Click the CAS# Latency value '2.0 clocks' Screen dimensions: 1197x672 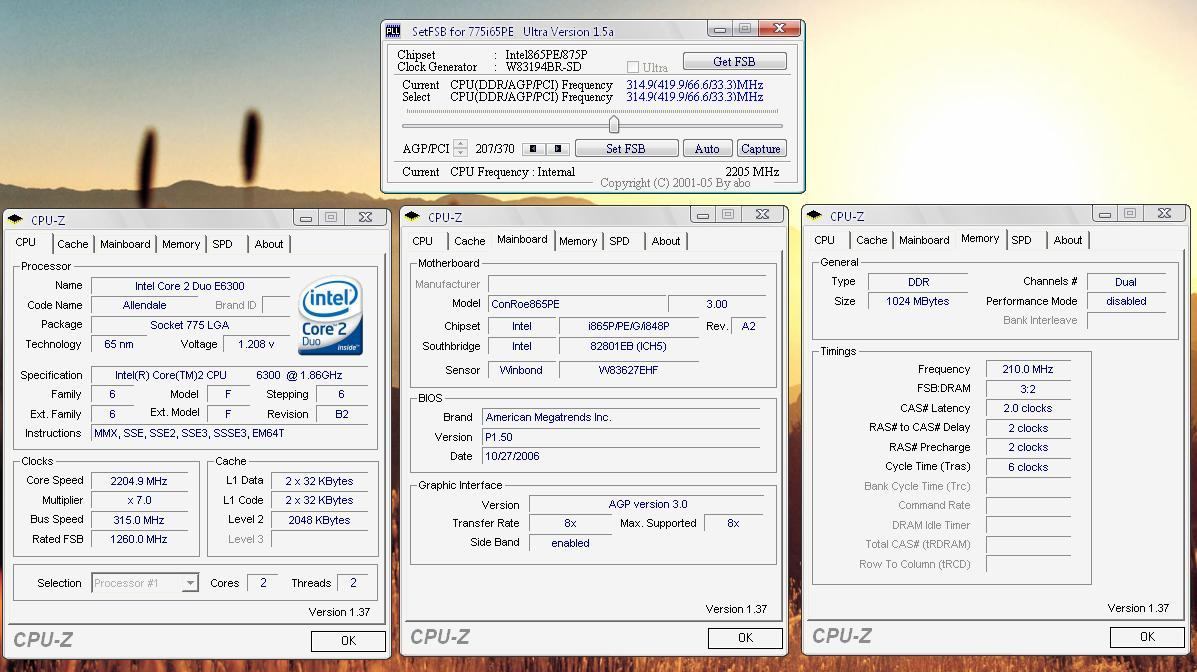coord(1028,409)
